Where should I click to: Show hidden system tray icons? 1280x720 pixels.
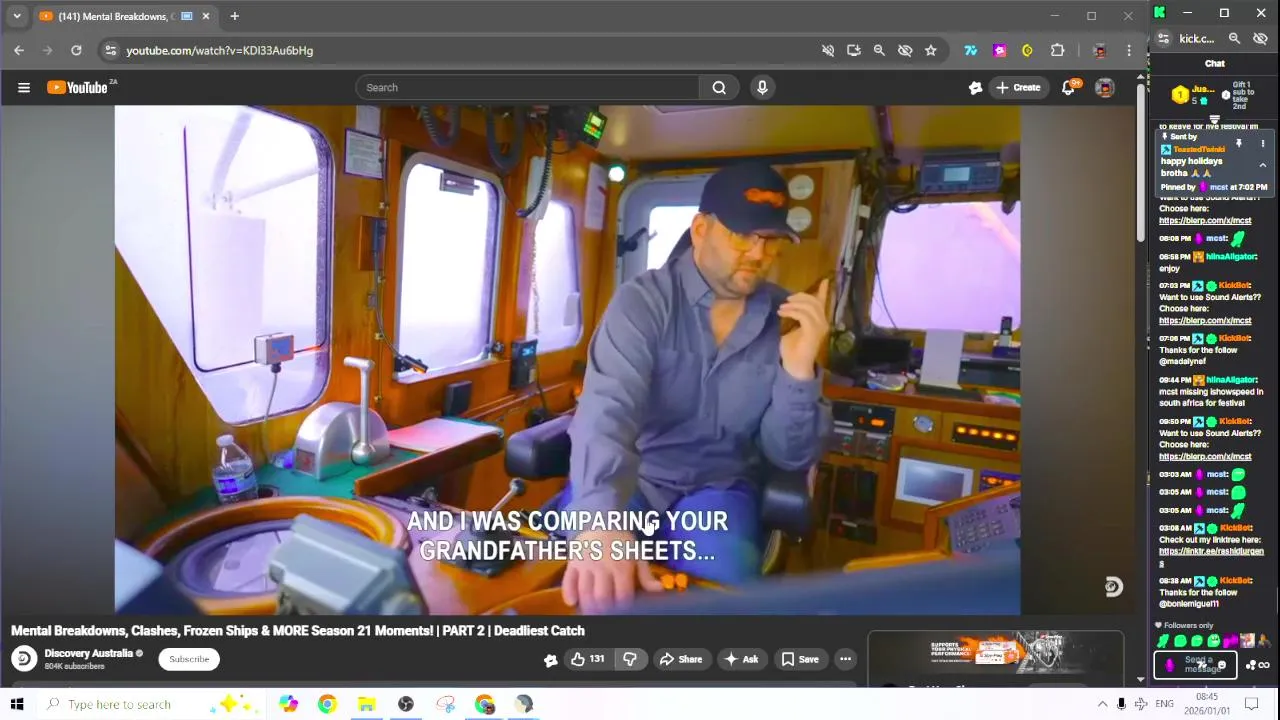[1102, 704]
